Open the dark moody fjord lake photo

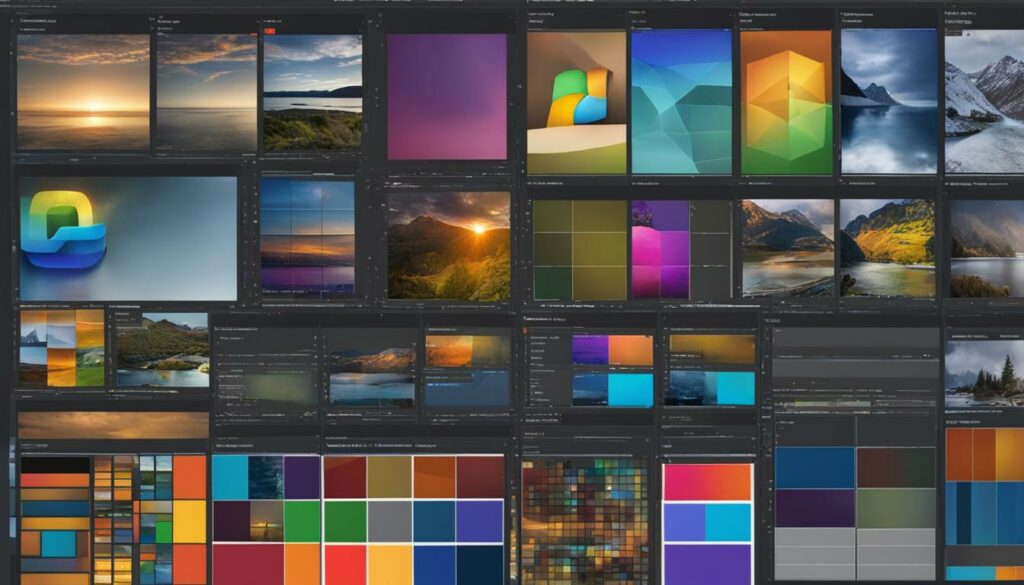889,100
